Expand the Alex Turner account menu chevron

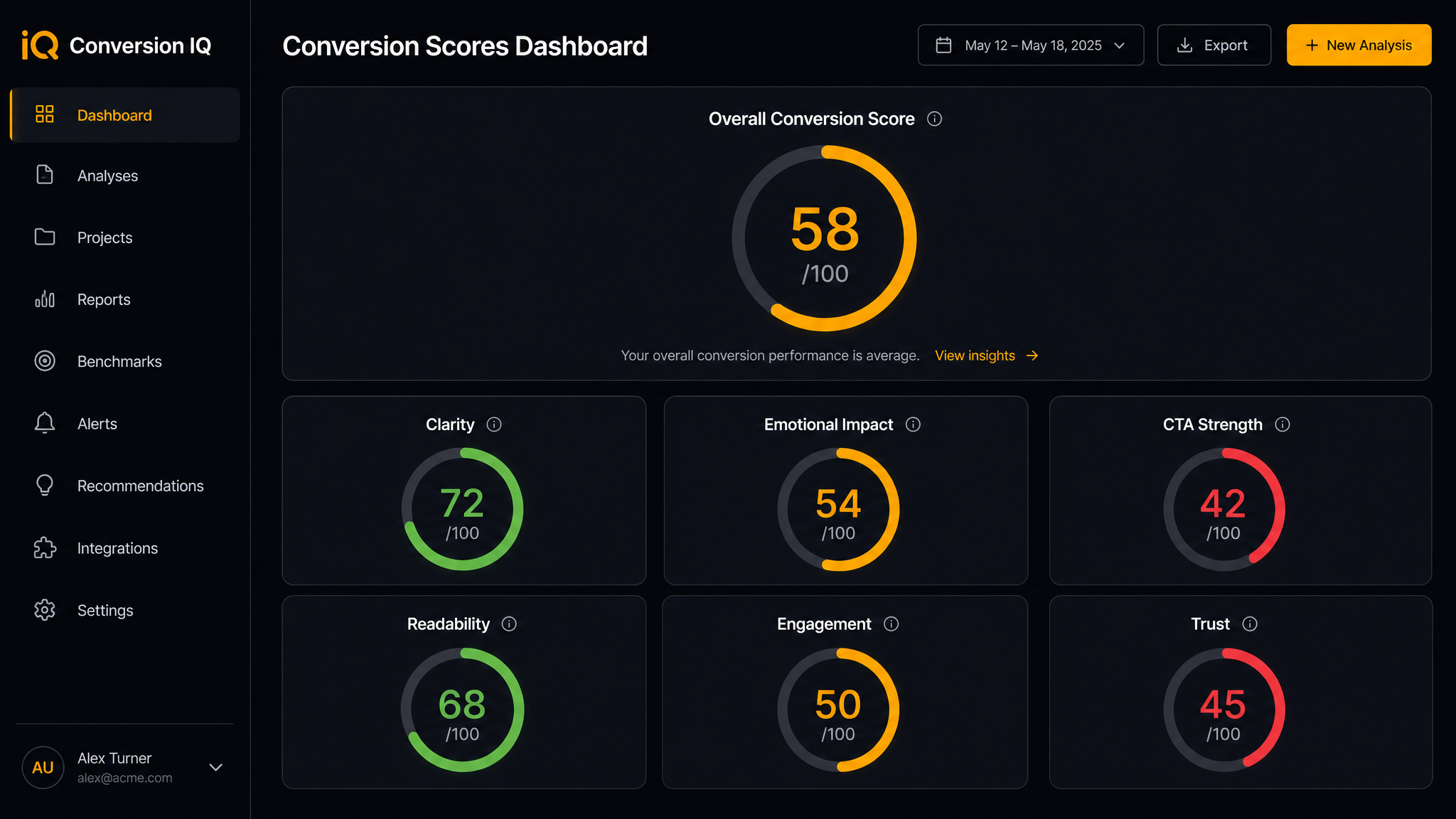[216, 767]
